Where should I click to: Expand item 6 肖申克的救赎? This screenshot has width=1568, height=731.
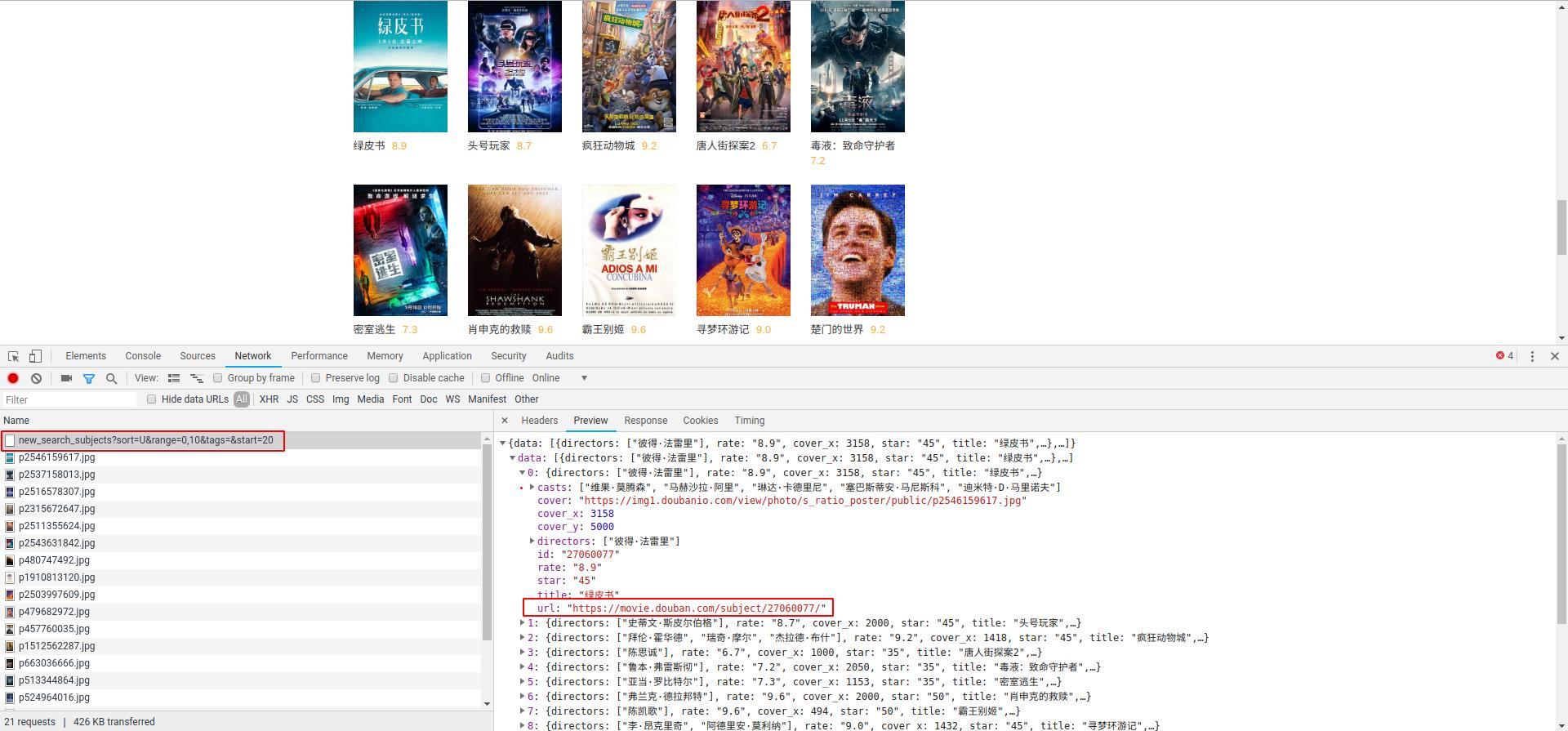(x=523, y=697)
